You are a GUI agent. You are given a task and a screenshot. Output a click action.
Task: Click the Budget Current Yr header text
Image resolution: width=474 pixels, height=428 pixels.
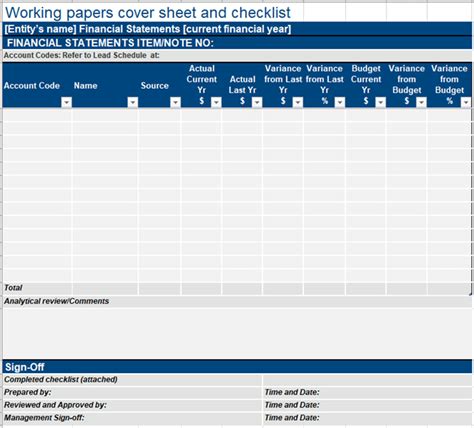366,79
